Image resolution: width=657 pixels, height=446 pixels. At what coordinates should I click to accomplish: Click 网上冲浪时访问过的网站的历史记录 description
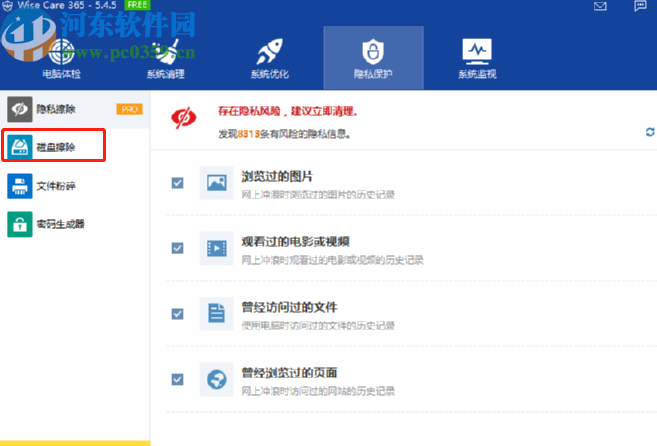click(318, 391)
